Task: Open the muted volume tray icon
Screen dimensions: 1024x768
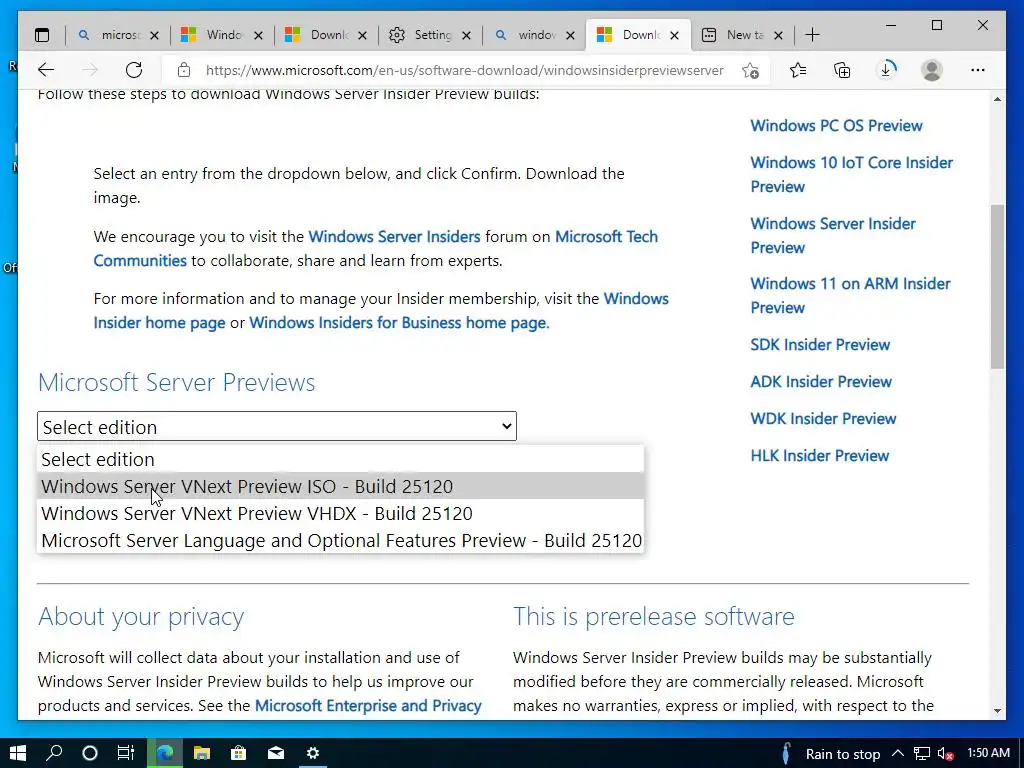Action: (x=946, y=754)
